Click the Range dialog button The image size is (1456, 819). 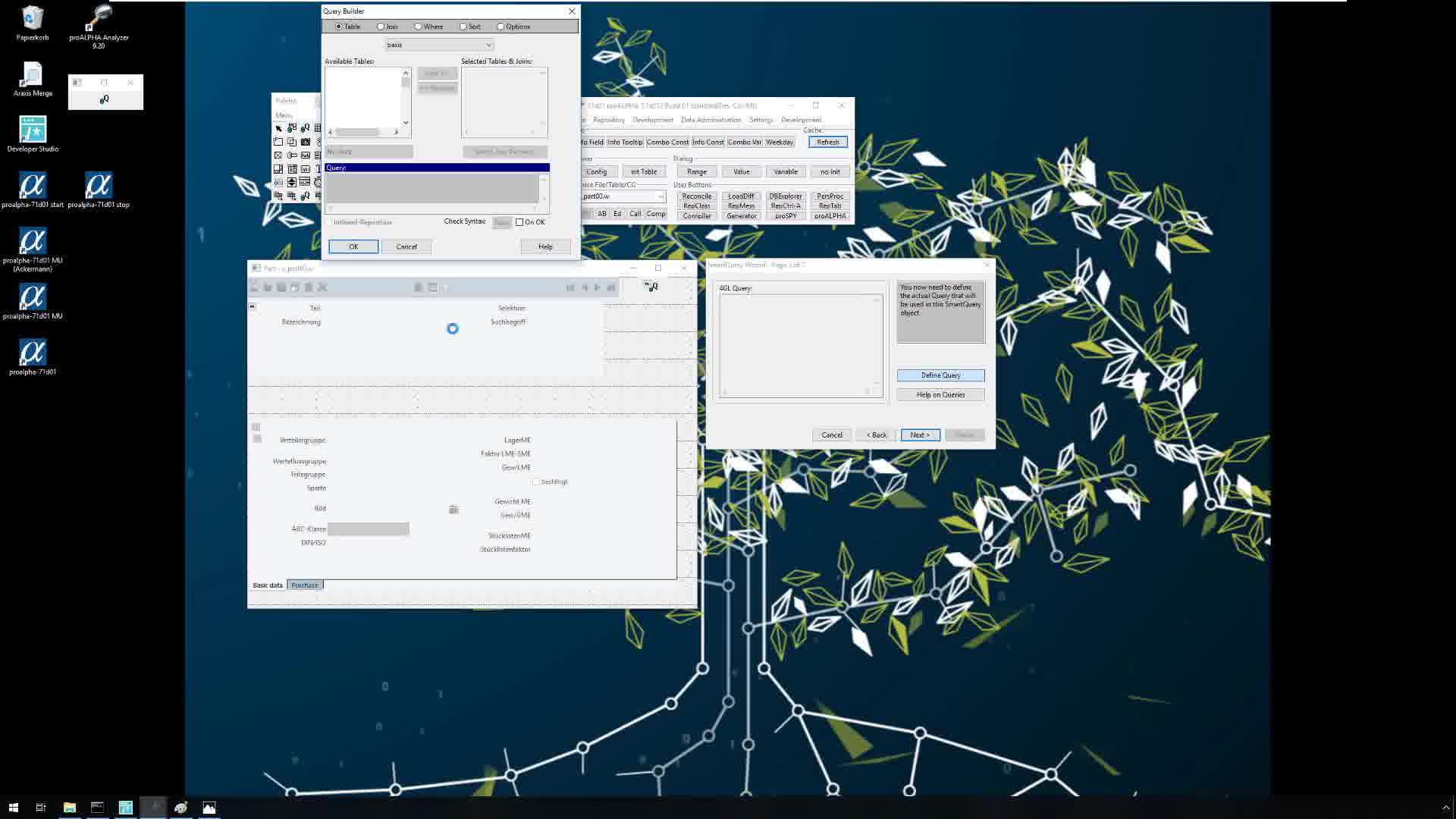(696, 172)
